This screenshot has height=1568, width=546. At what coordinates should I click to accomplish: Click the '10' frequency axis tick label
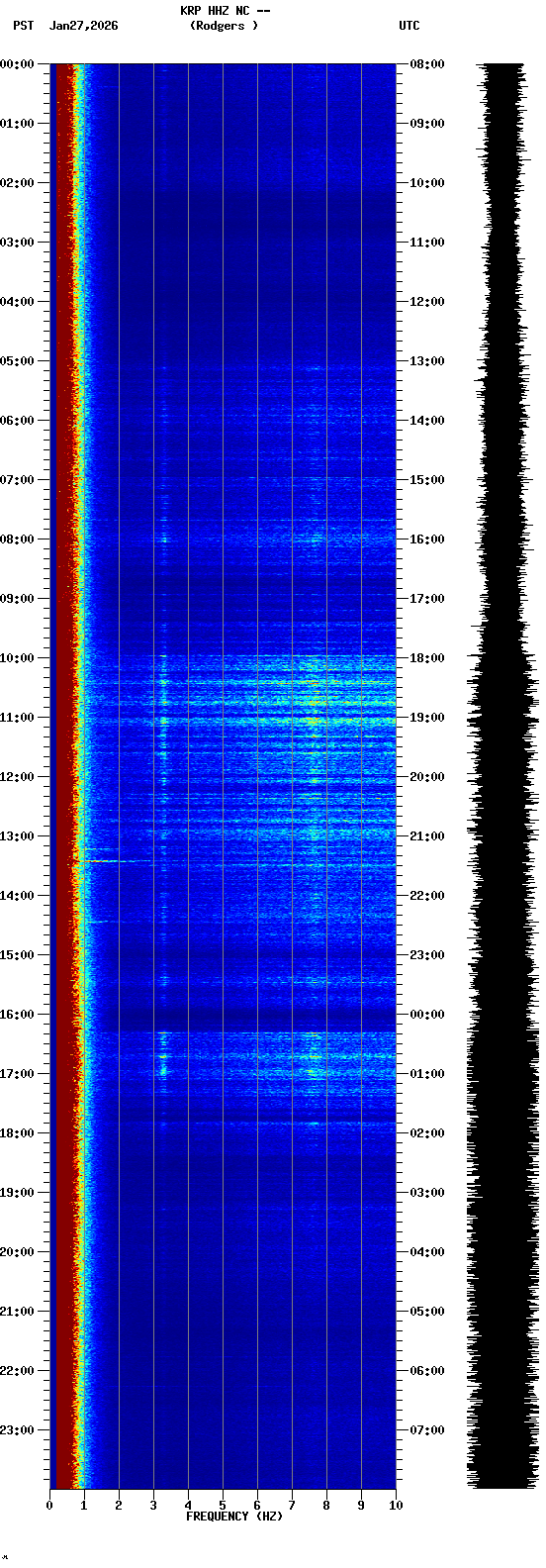396,1506
